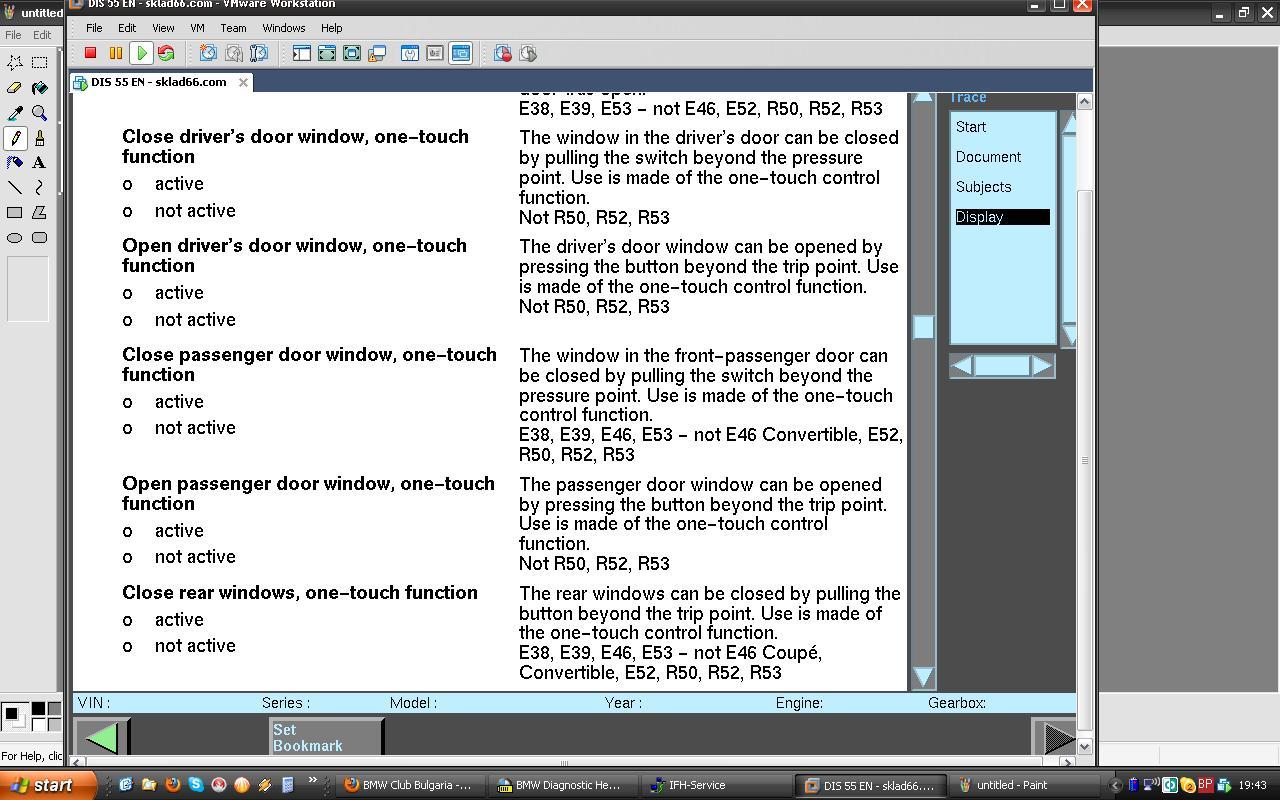Open the Snapshot Manager wrench-clock icon
The width and height of the screenshot is (1280, 800).
click(258, 53)
